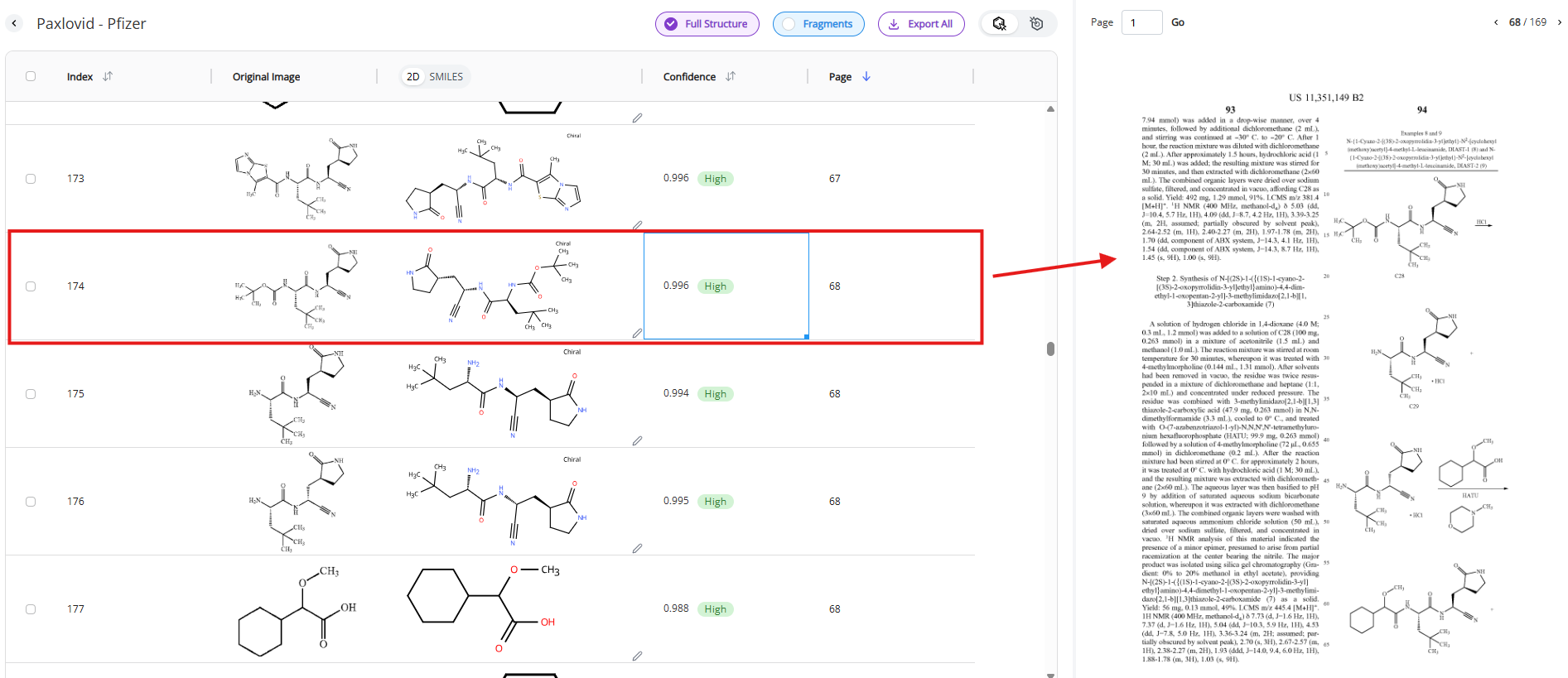Click the High confidence badge in row 176
The height and width of the screenshot is (678, 1568).
coord(715,502)
